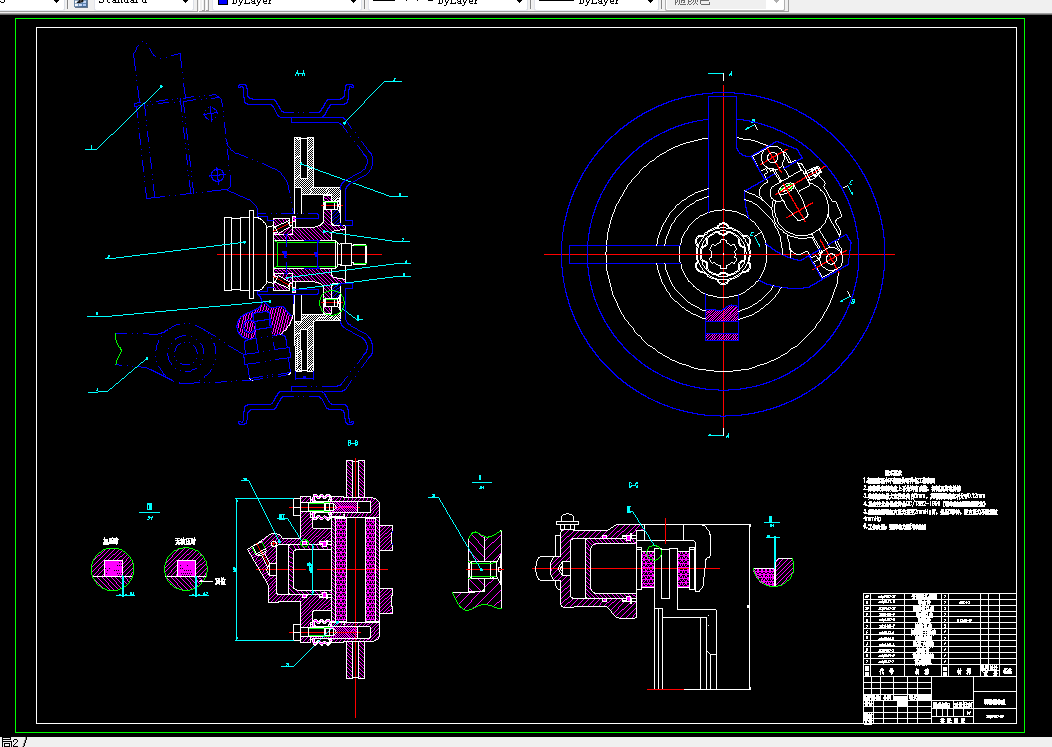Click the blue color swatch in color control
The image size is (1052, 747).
coord(223,2)
